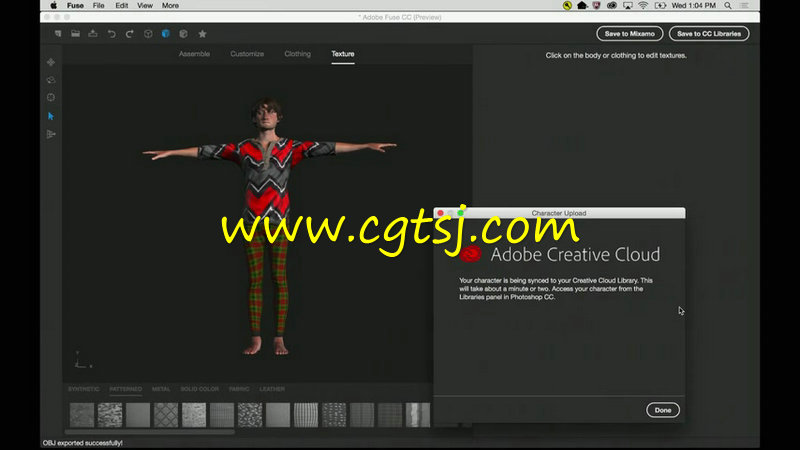The image size is (800, 450).
Task: Open a file using the folder icon
Action: (76, 34)
